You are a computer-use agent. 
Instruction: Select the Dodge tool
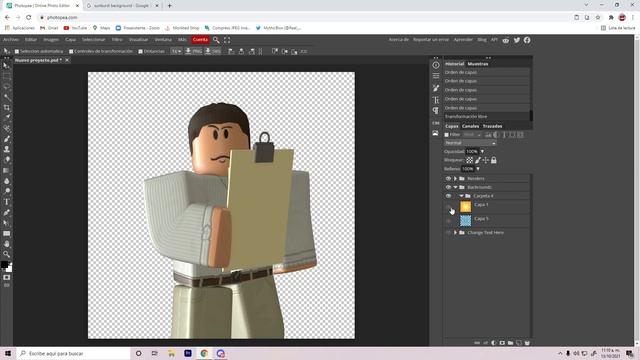tap(7, 191)
